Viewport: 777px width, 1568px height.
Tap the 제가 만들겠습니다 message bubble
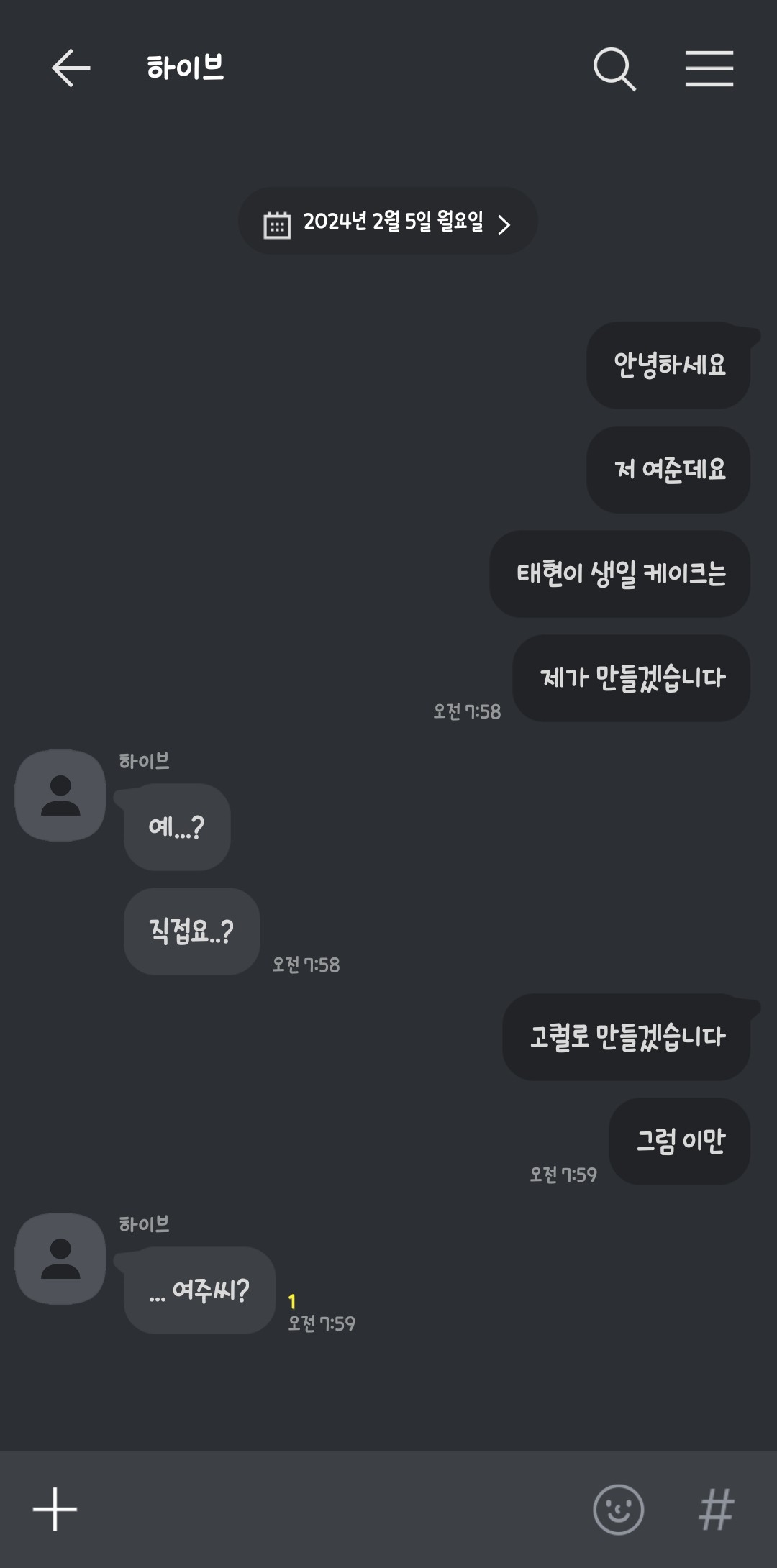(632, 678)
